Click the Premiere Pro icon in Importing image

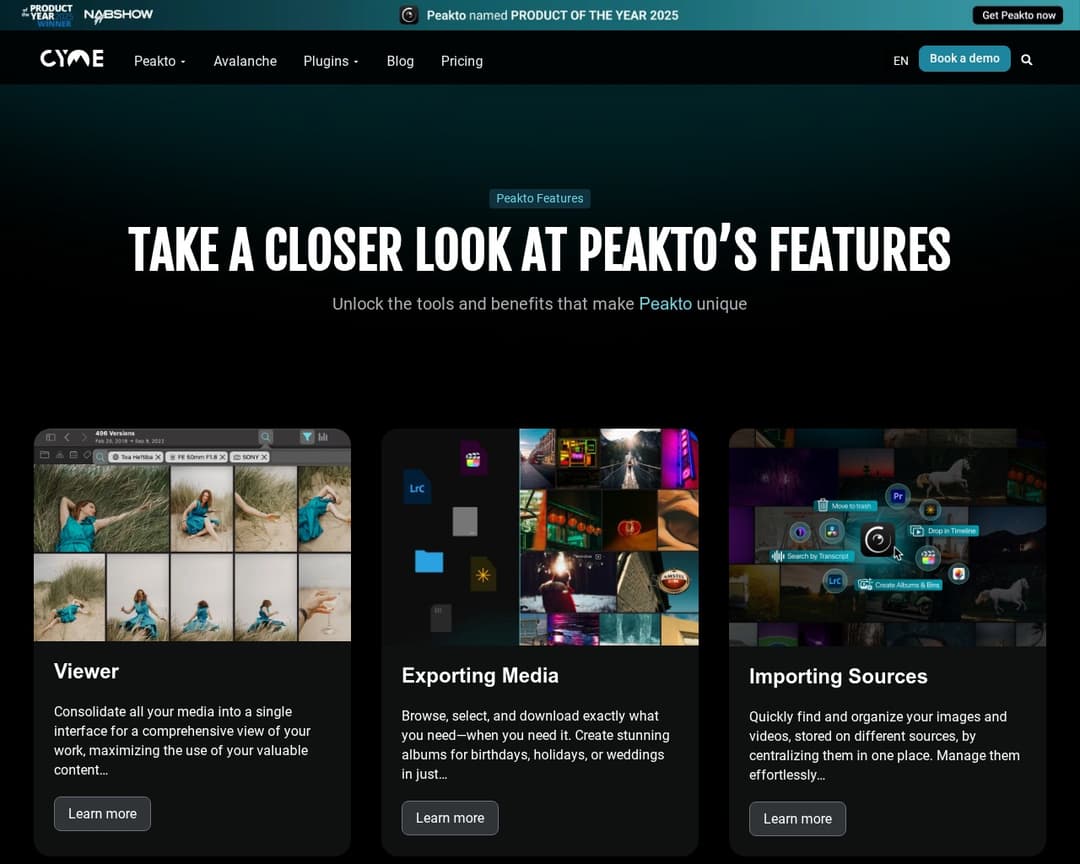point(898,496)
